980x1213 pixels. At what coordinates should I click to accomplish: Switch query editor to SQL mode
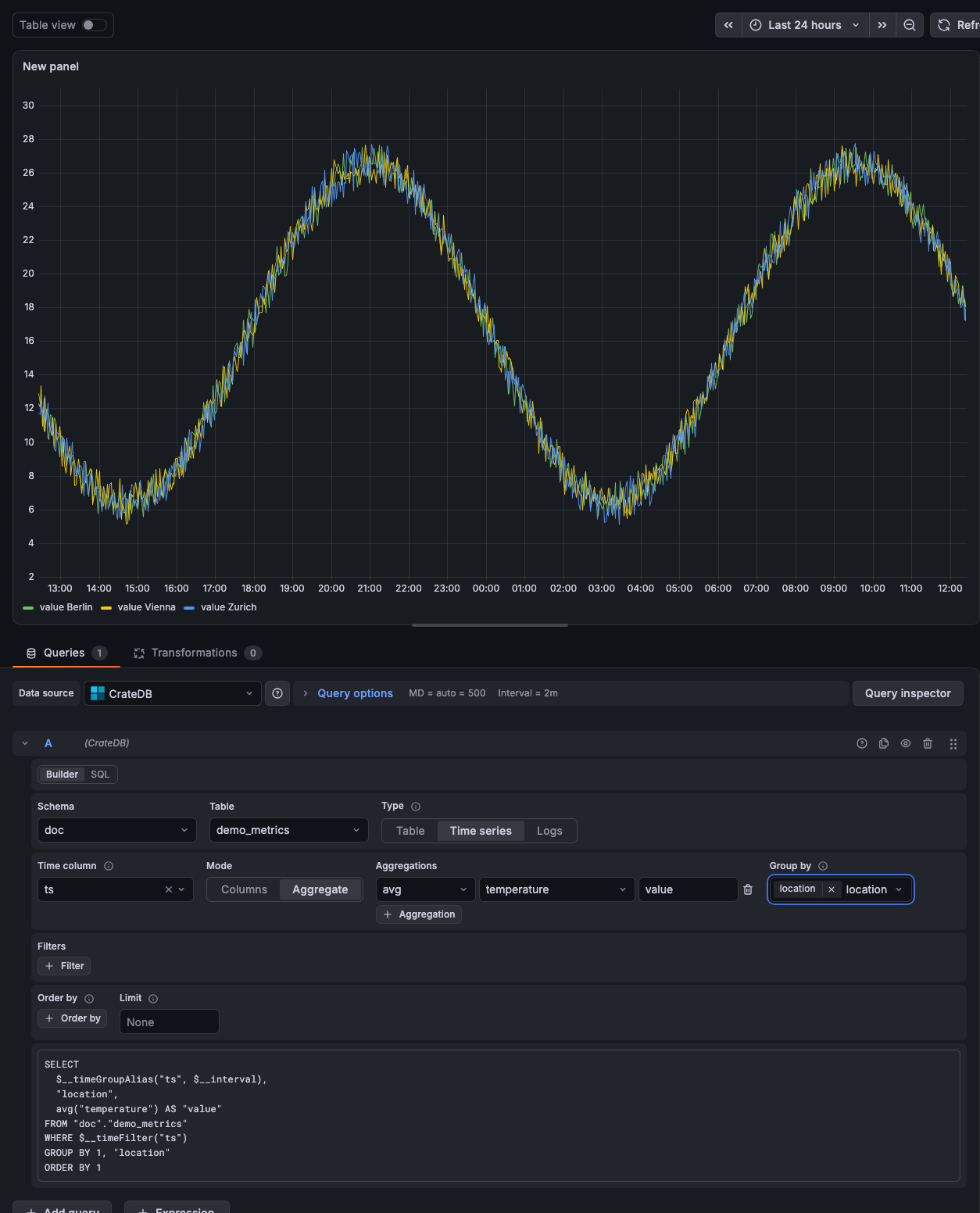(100, 775)
